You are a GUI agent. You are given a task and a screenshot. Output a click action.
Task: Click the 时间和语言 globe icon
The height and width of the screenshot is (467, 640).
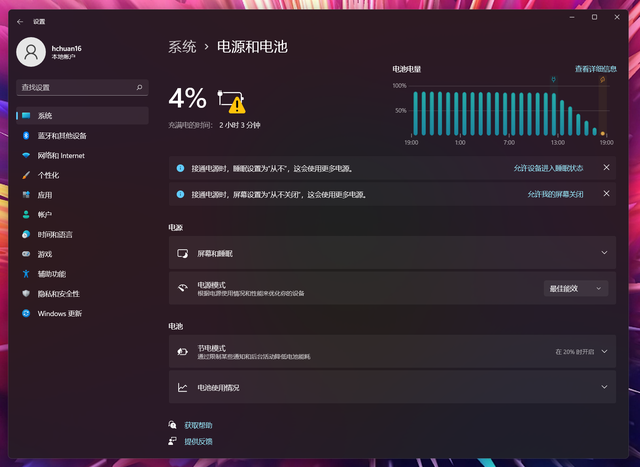pyautogui.click(x=26, y=234)
